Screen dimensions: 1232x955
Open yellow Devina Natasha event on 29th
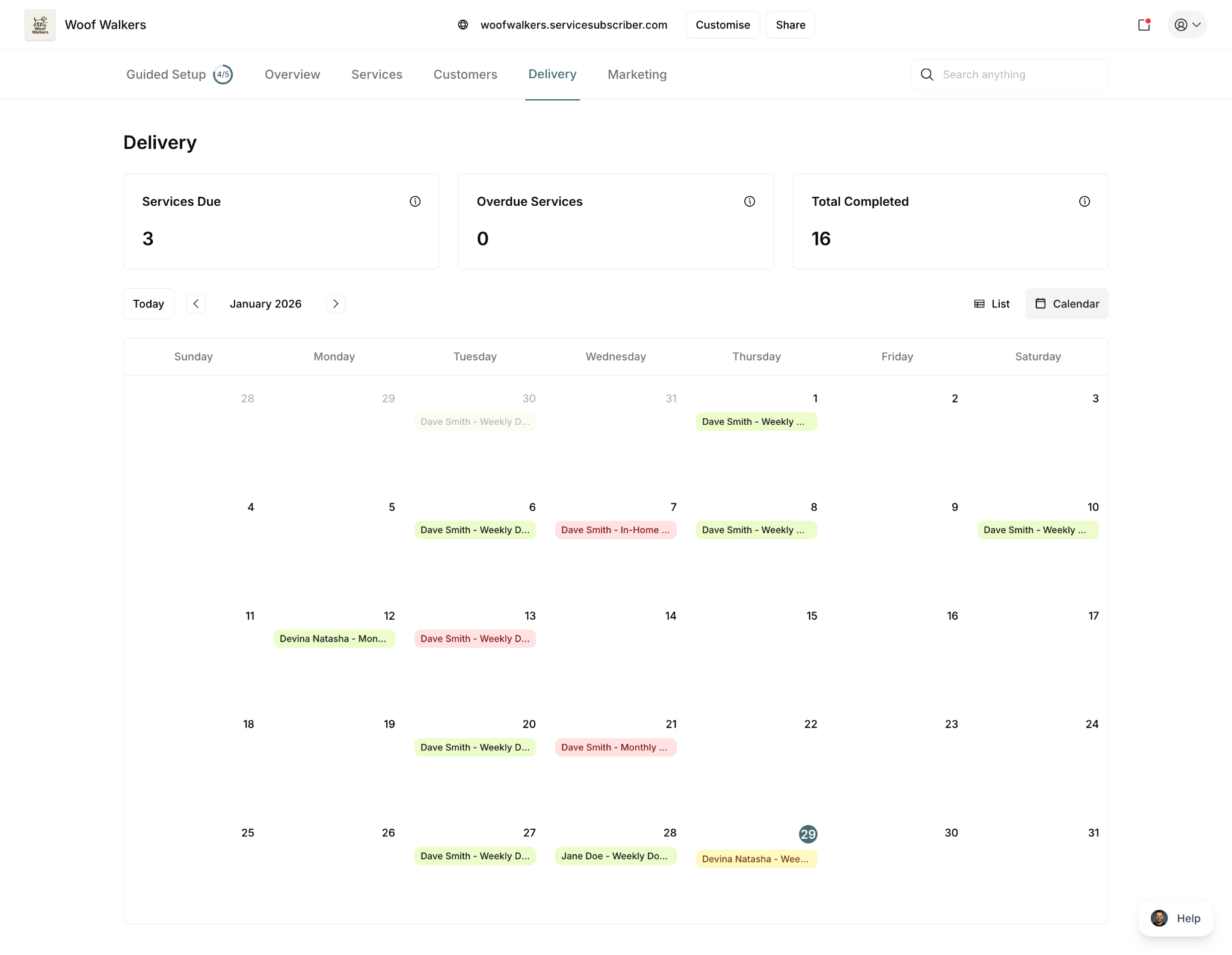pos(756,859)
